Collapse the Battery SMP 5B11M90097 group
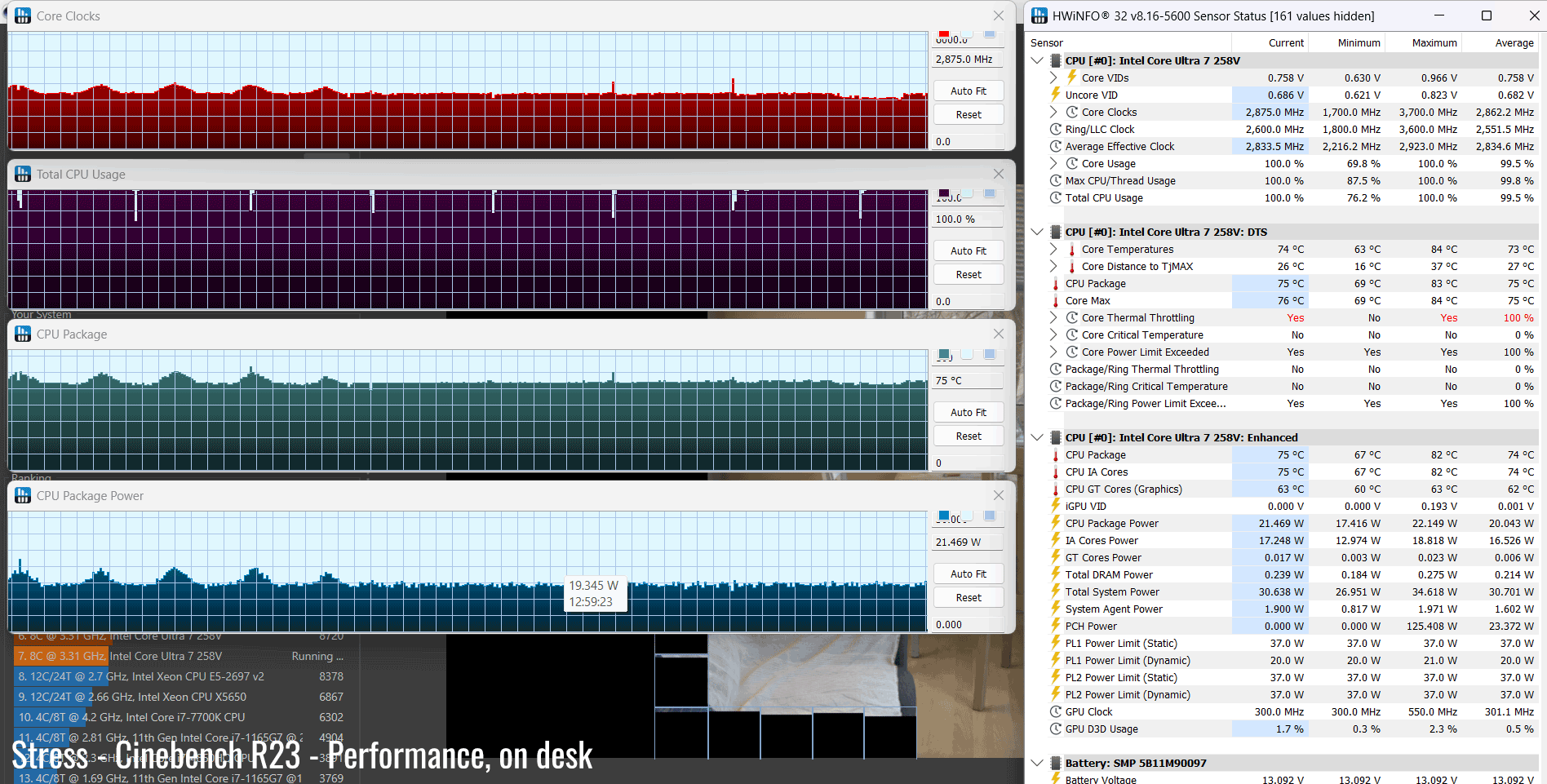Viewport: 1547px width, 784px height. [x=1037, y=763]
